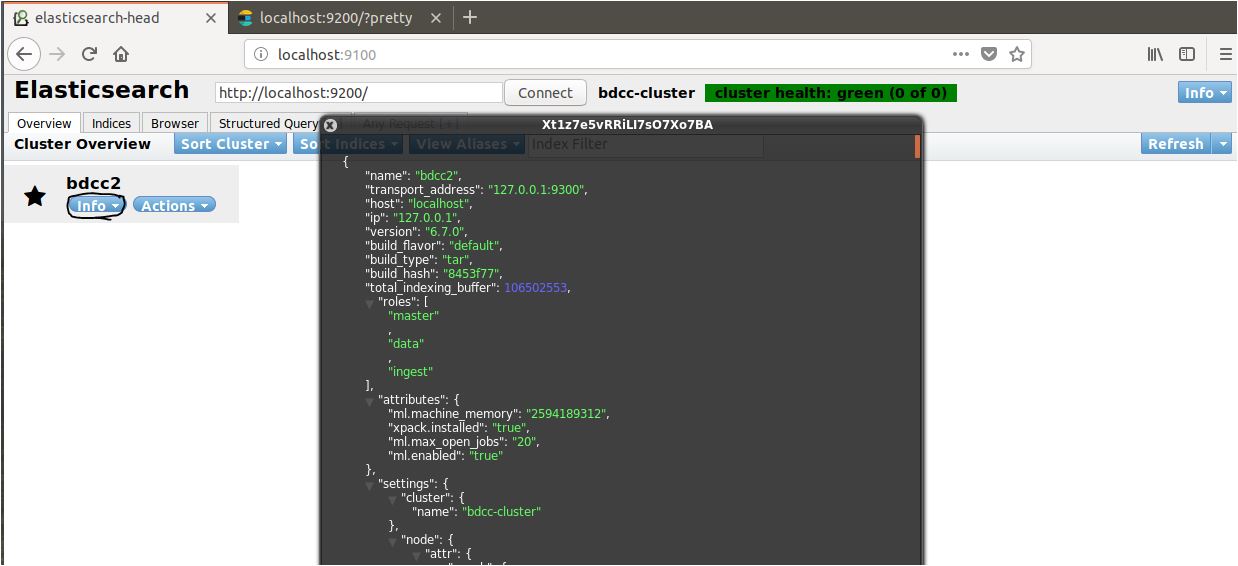Open the Sort Cluster dropdown

pos(232,144)
